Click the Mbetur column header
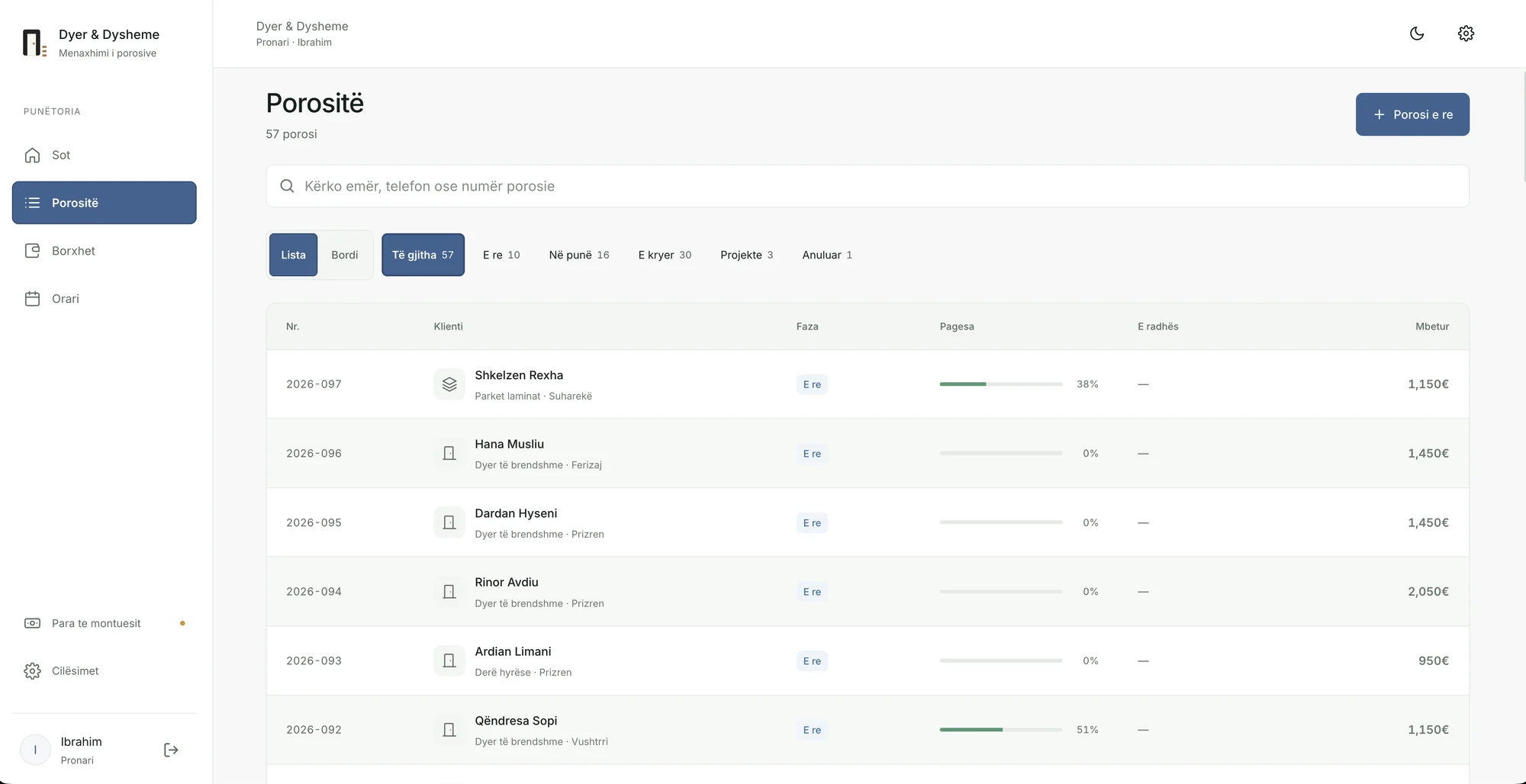This screenshot has height=784, width=1526. (x=1432, y=326)
